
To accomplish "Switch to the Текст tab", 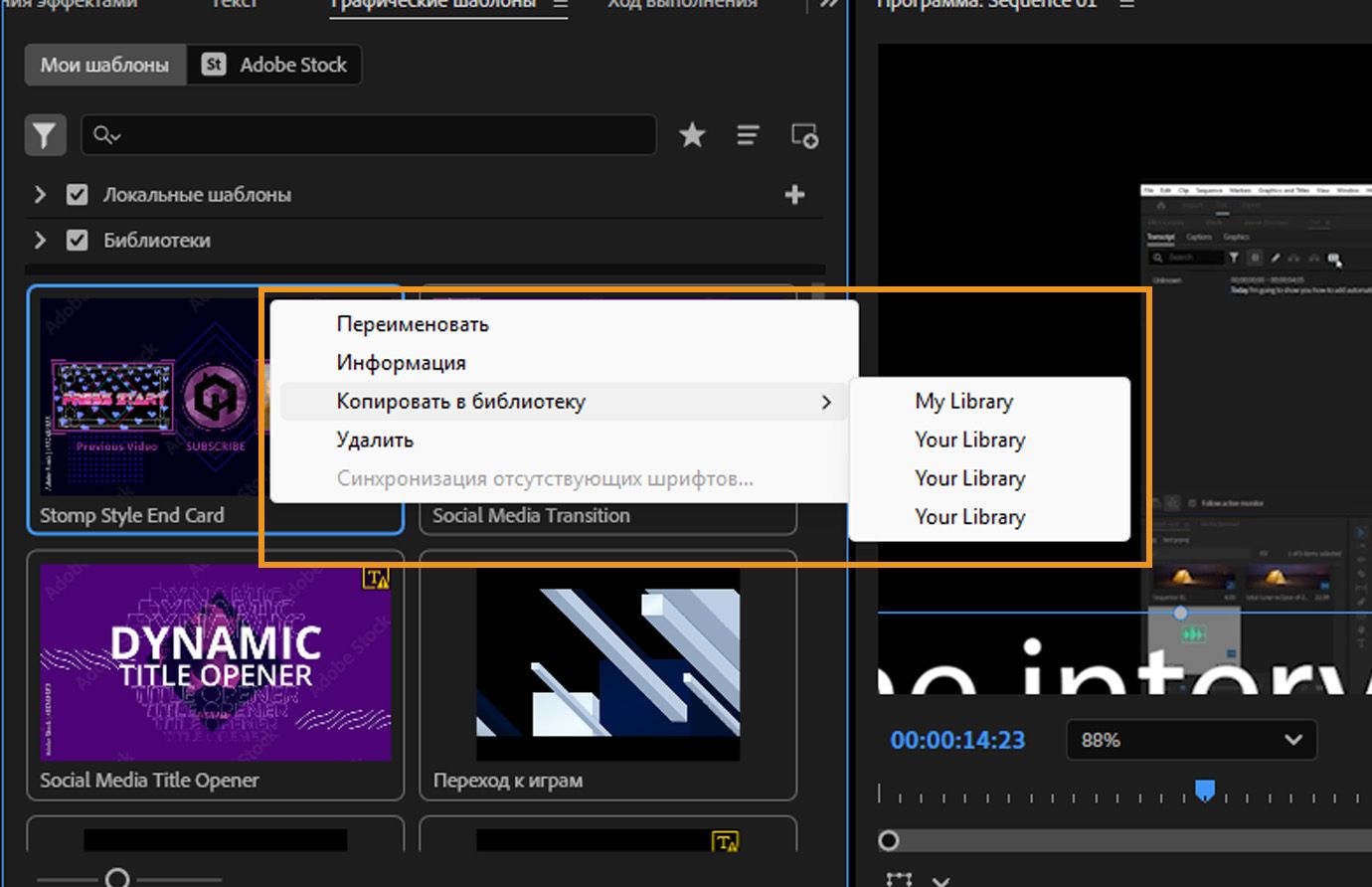I will pyautogui.click(x=234, y=4).
